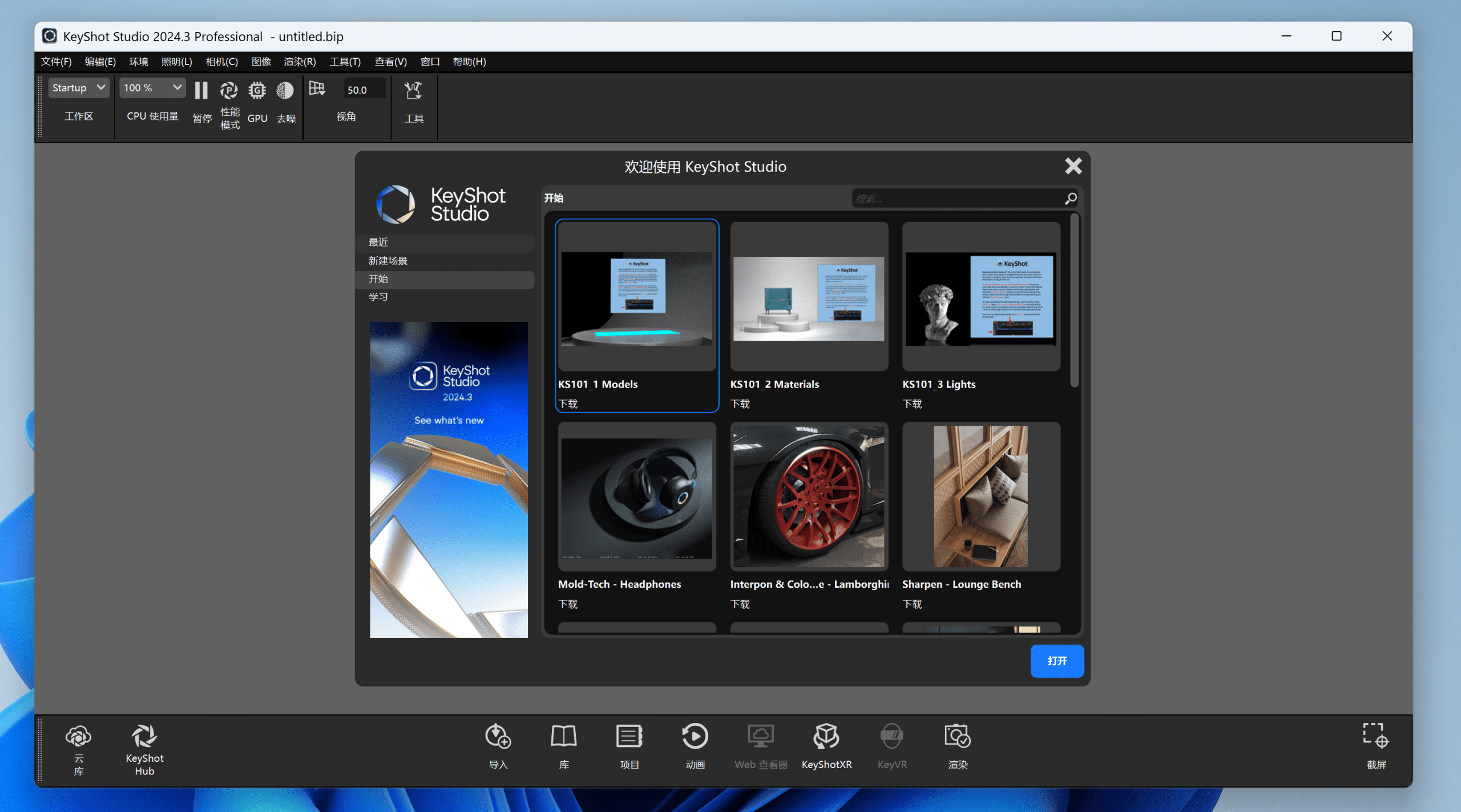Image resolution: width=1461 pixels, height=812 pixels.
Task: Open the 库 library panel
Action: point(564,736)
